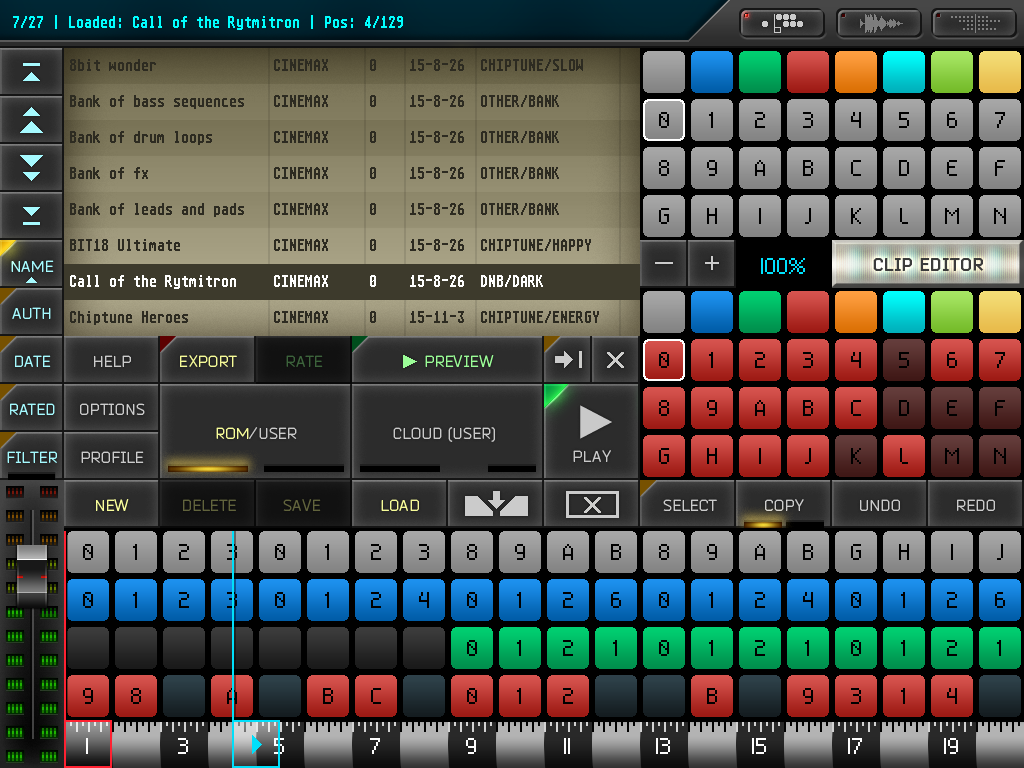Click the 100% zoom value
The height and width of the screenshot is (768, 1024).
(x=782, y=265)
